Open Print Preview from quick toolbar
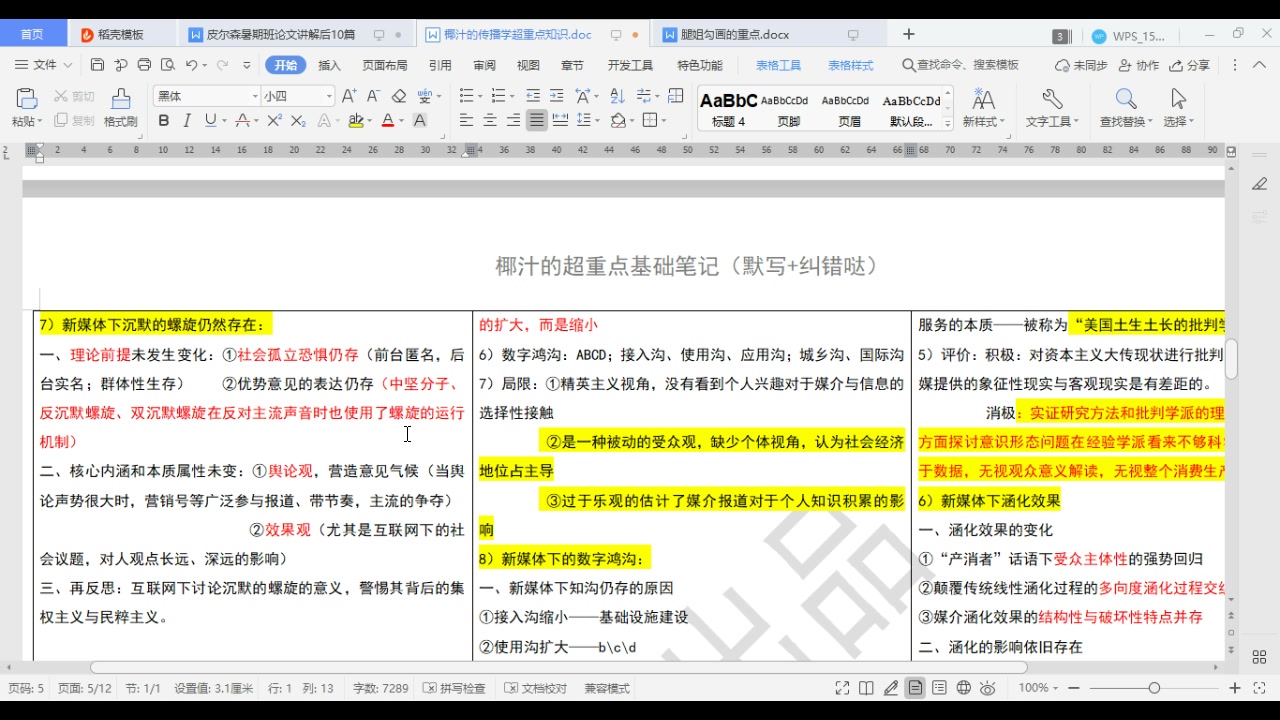Screen dimensions: 1280x720 pyautogui.click(x=167, y=65)
